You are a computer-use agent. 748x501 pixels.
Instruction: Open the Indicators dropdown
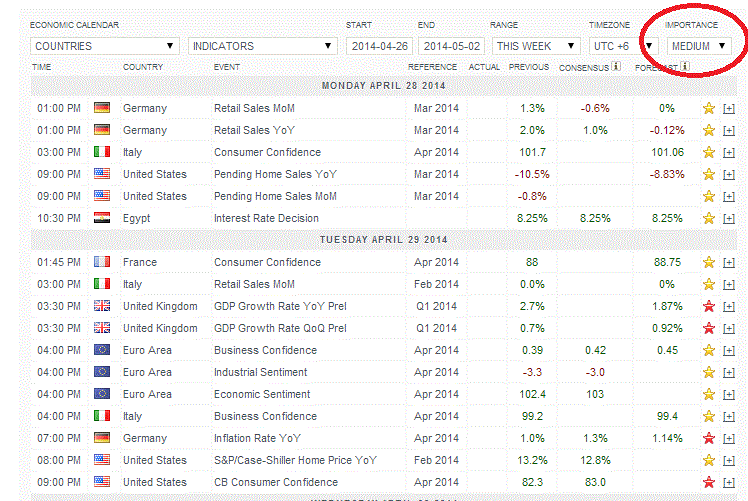263,46
